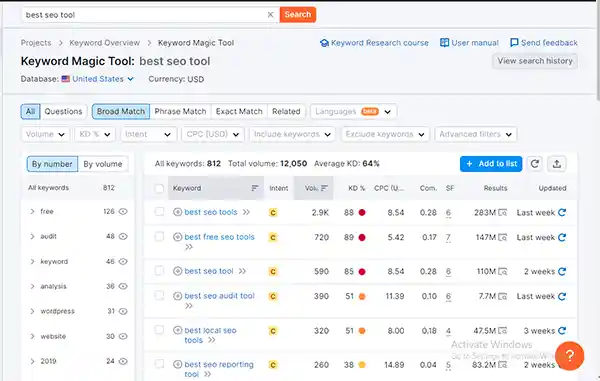
Task: Click orange KD dot in best seo audit tool row
Action: 362,296
